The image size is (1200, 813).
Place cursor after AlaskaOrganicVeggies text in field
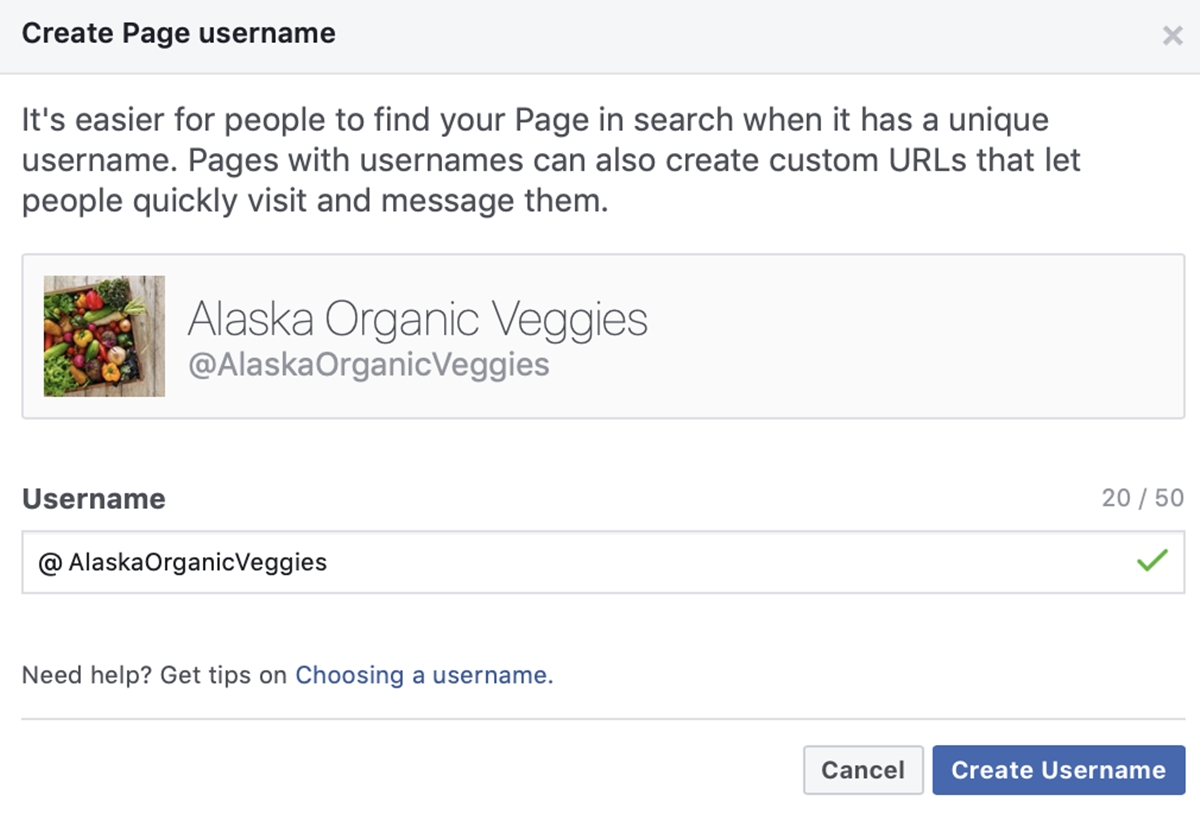329,563
